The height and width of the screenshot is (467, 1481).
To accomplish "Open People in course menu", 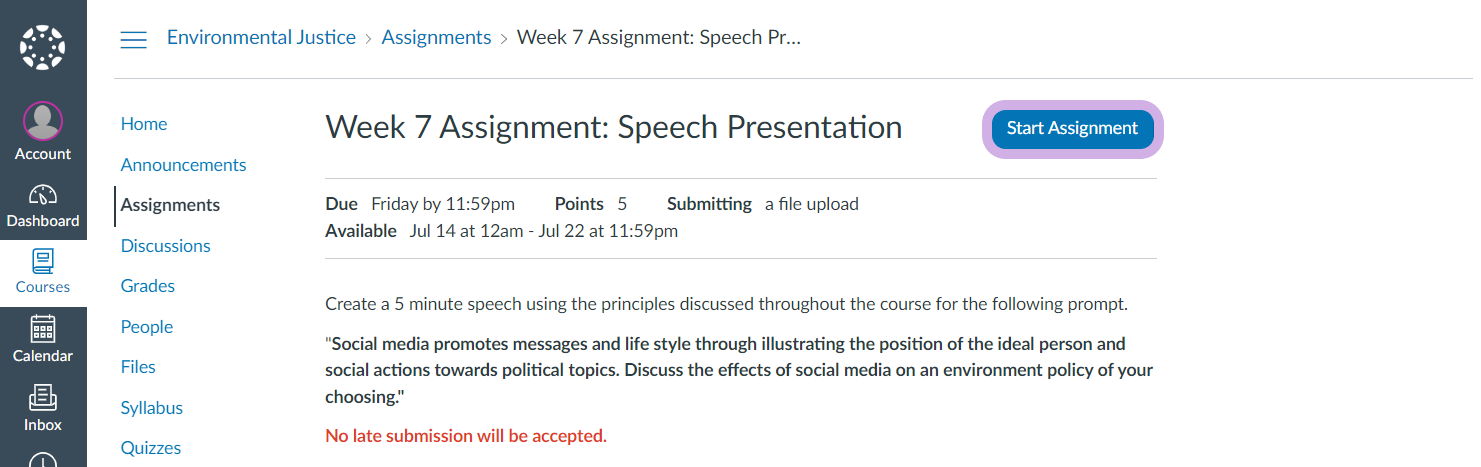I will 147,327.
